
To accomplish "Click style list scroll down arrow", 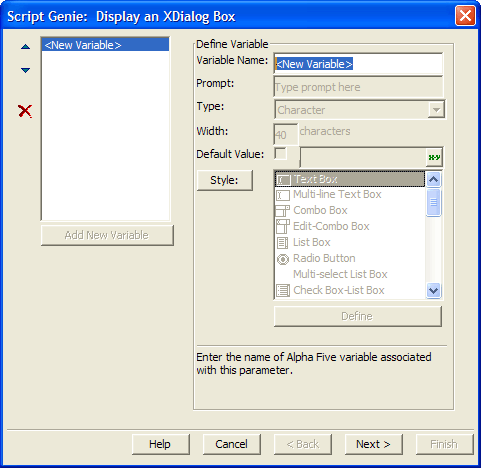I will [x=433, y=290].
